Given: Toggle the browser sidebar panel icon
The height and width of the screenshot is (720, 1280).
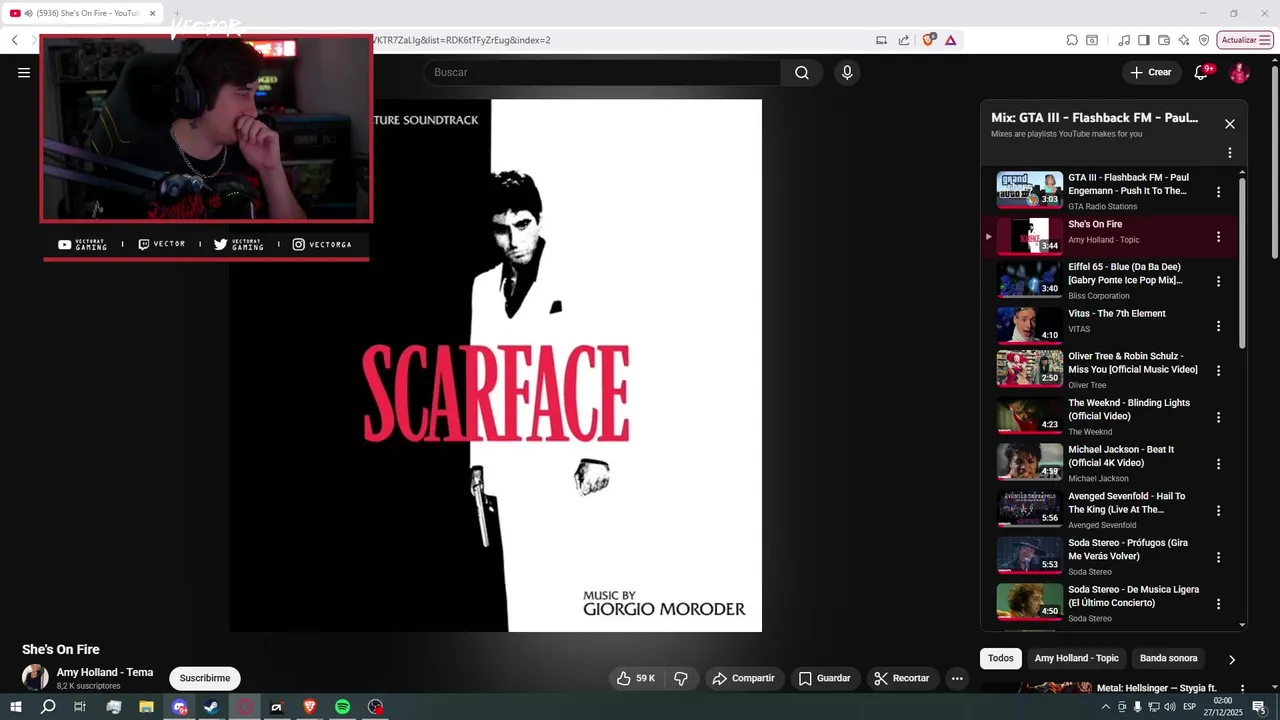Looking at the screenshot, I should click(1143, 40).
